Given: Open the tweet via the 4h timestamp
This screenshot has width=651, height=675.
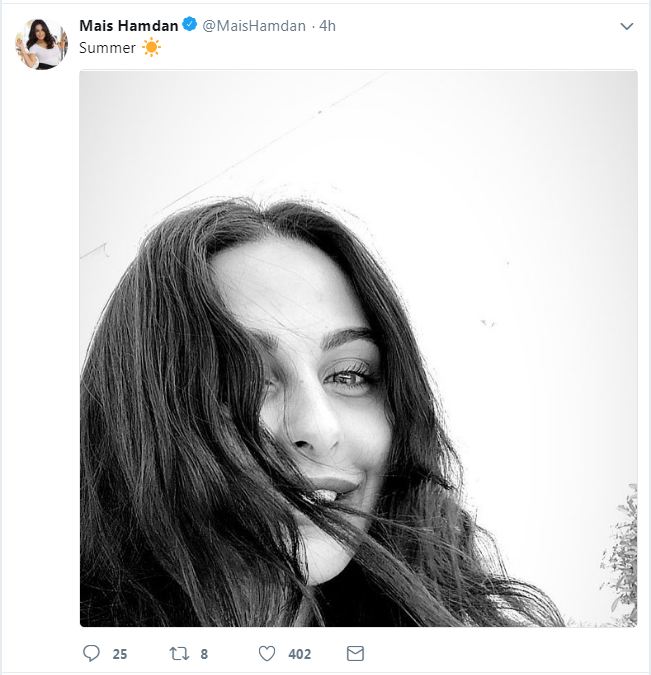Looking at the screenshot, I should click(x=327, y=26).
